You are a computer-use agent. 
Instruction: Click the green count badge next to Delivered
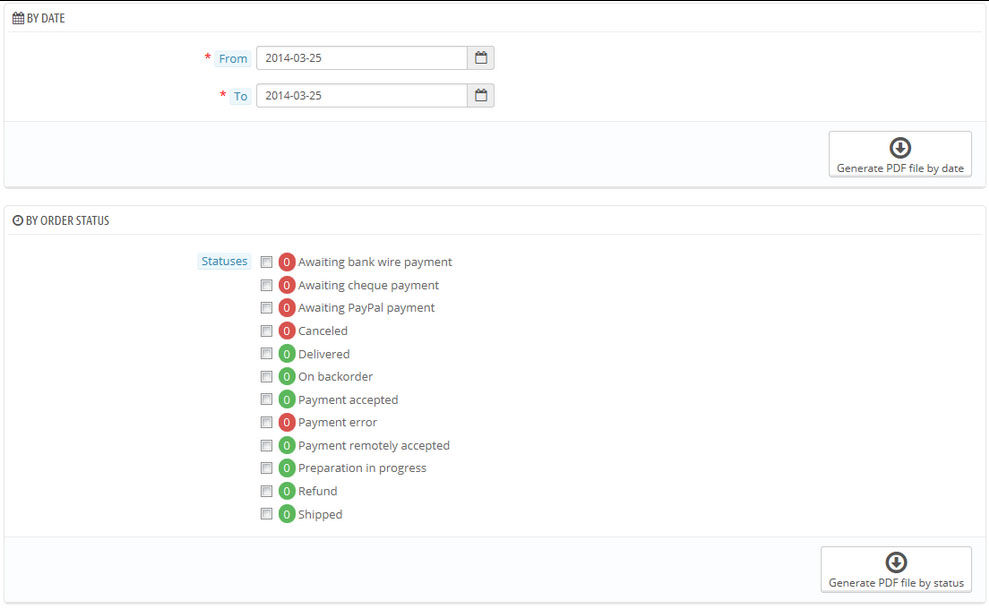pos(287,354)
